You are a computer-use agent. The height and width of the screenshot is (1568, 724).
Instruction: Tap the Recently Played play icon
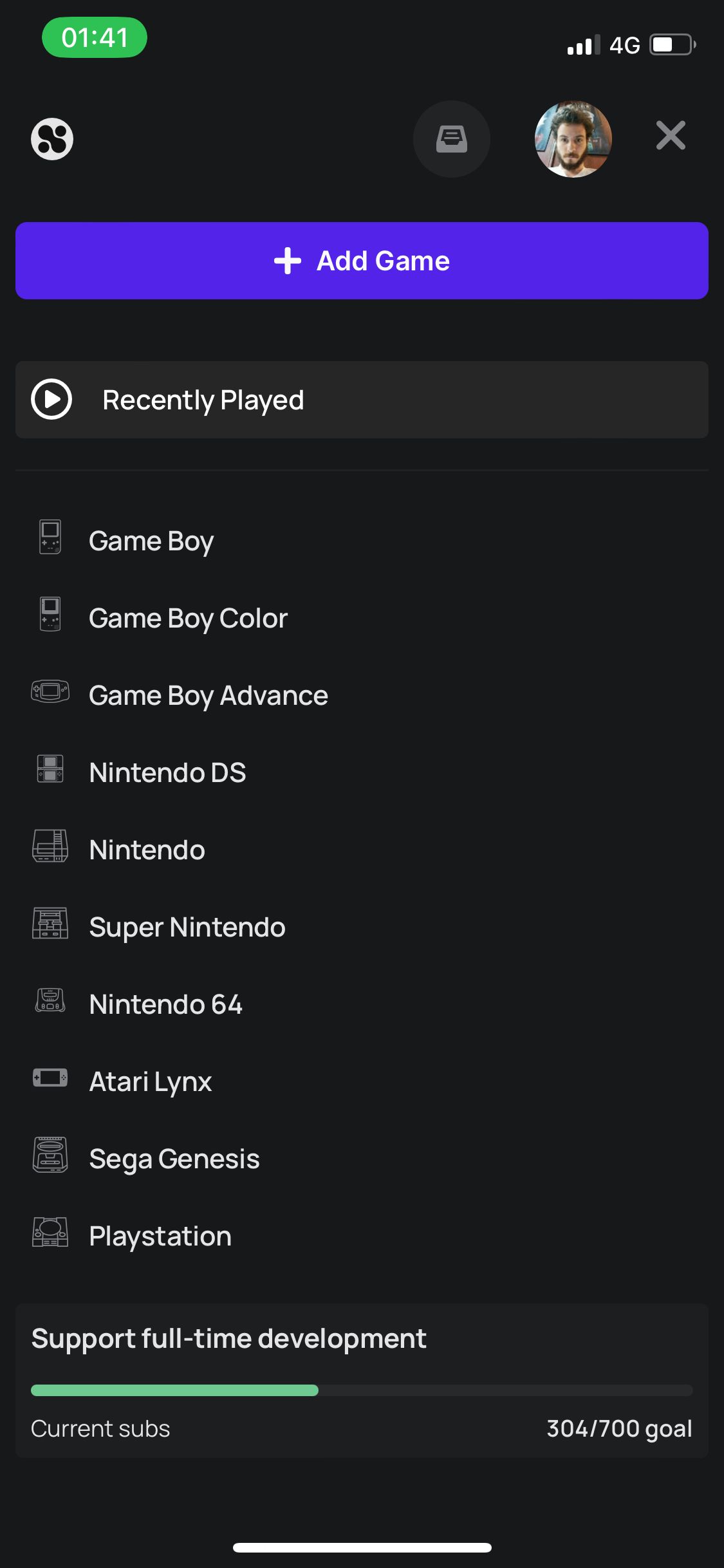click(x=51, y=400)
